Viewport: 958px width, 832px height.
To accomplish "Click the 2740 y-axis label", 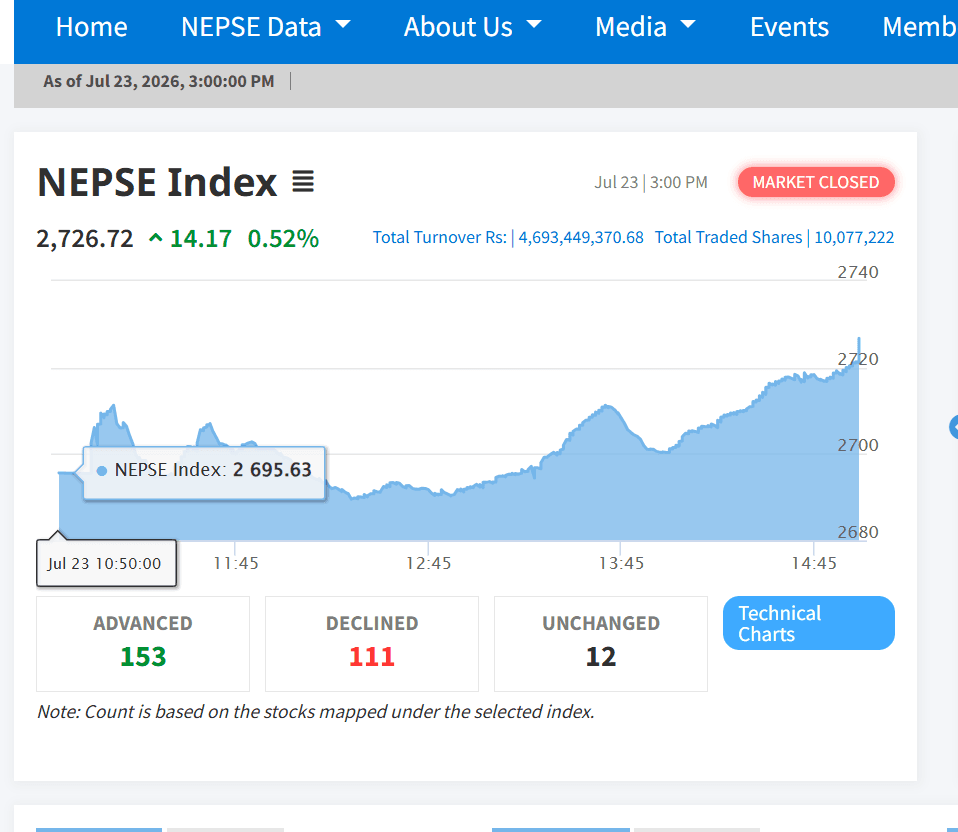I will tap(858, 272).
